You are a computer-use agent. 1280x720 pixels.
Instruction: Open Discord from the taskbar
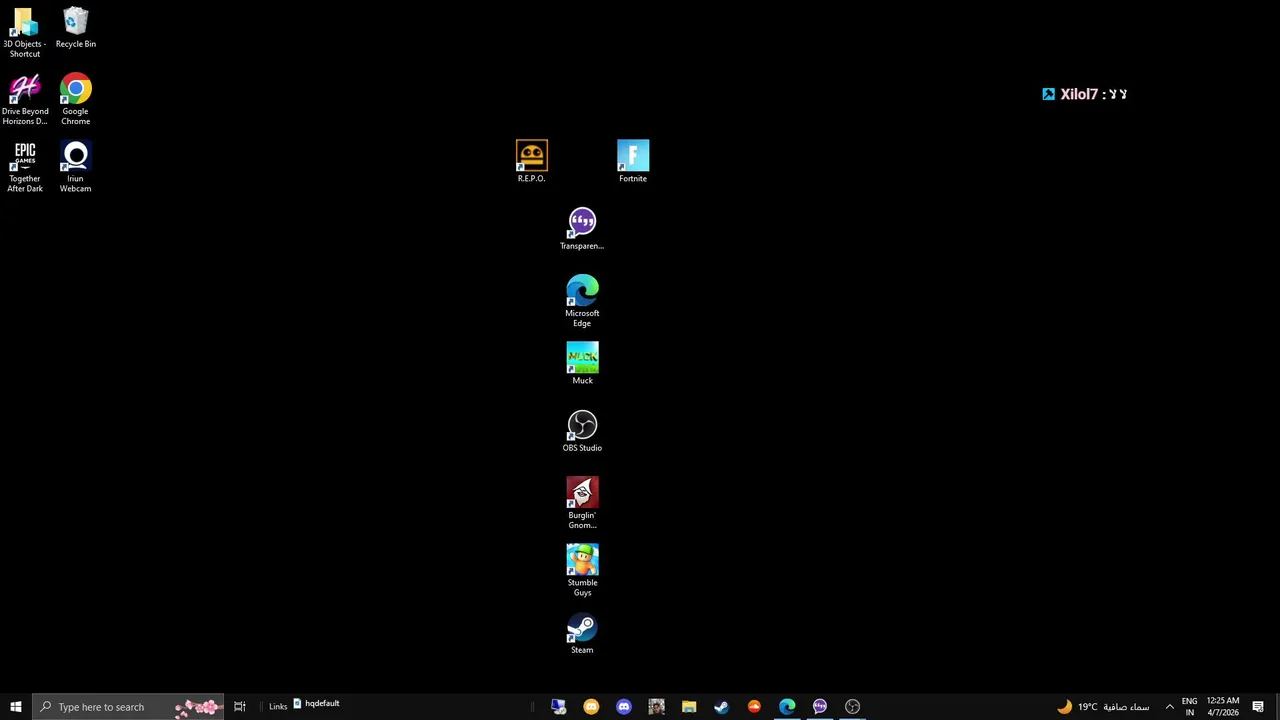point(624,707)
